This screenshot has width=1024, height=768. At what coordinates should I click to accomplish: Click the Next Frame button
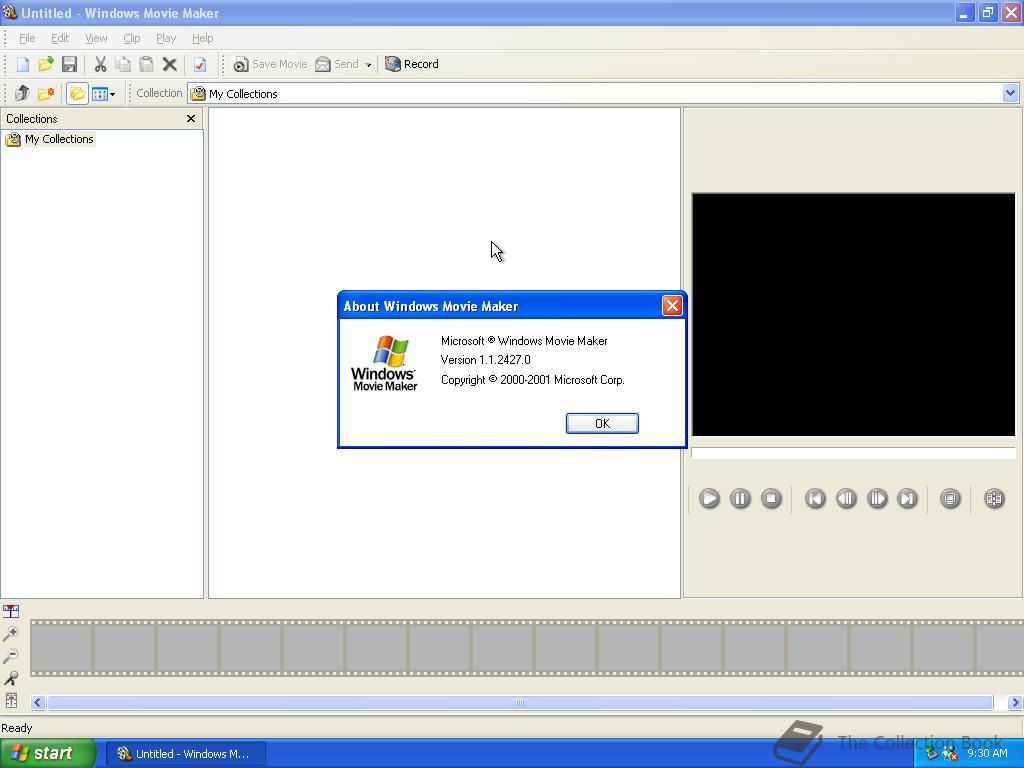[876, 499]
